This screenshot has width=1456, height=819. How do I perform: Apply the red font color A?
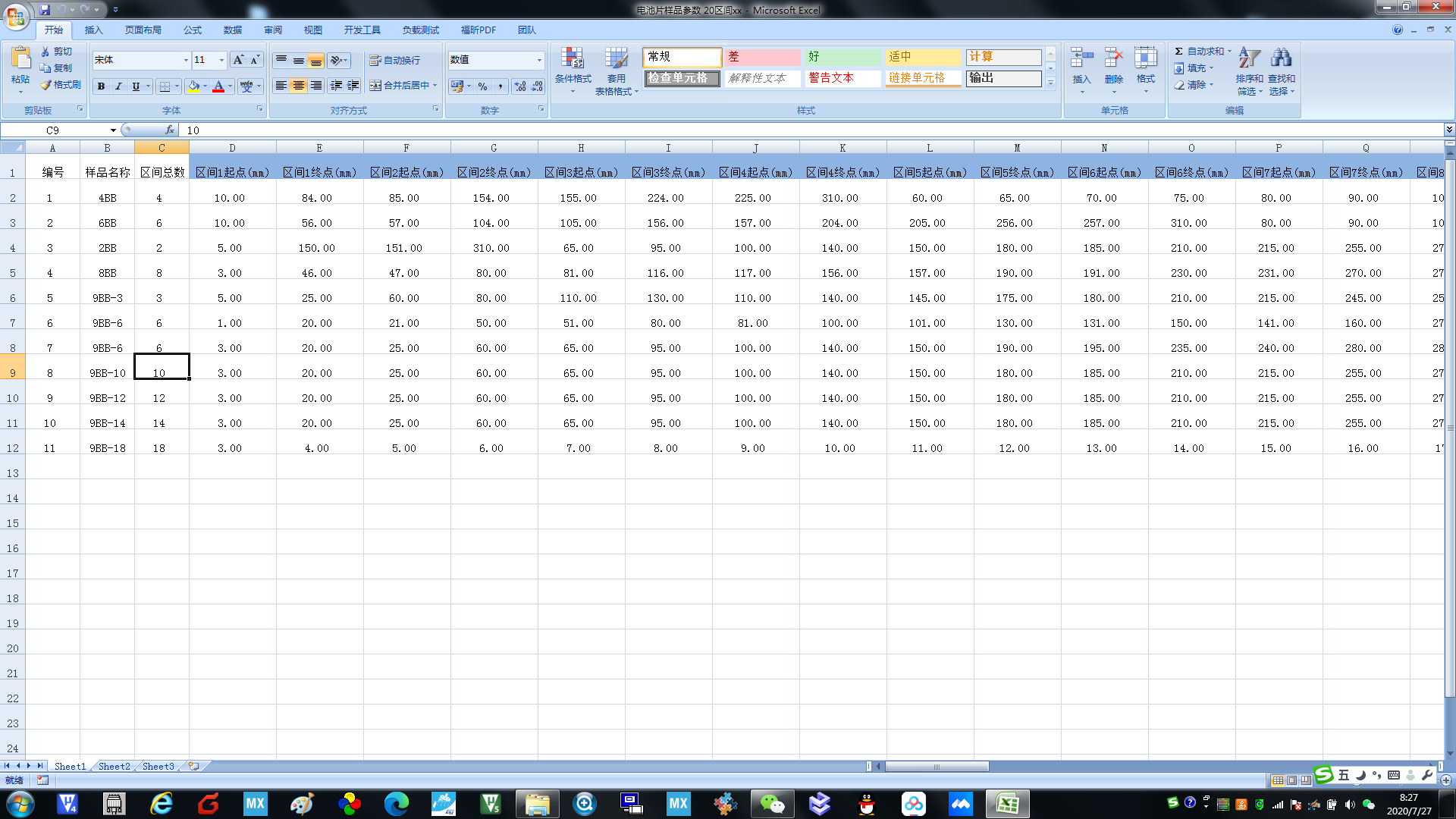pyautogui.click(x=218, y=86)
